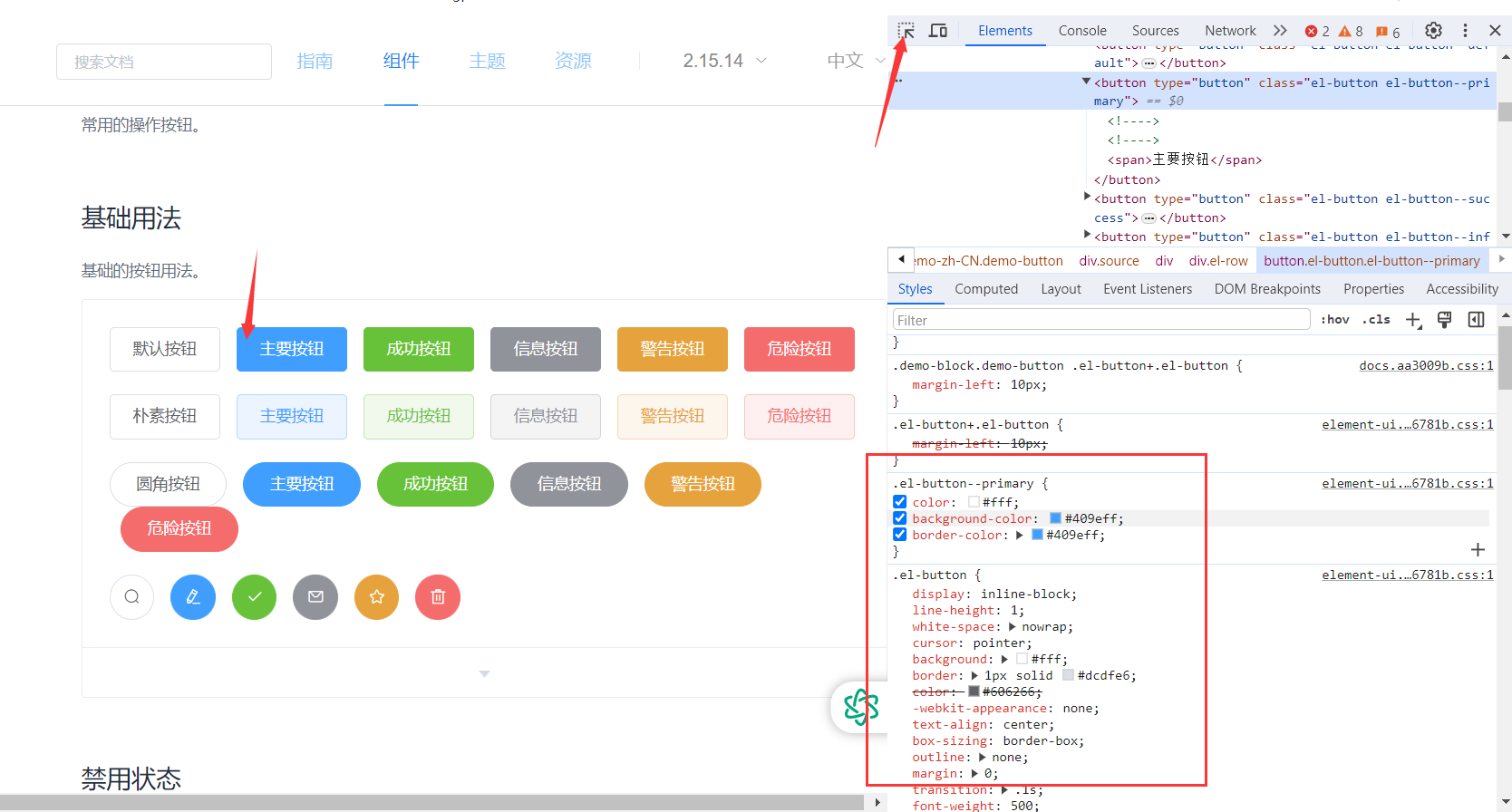
Task: Show more DevTools tabs chevron
Action: [1280, 31]
